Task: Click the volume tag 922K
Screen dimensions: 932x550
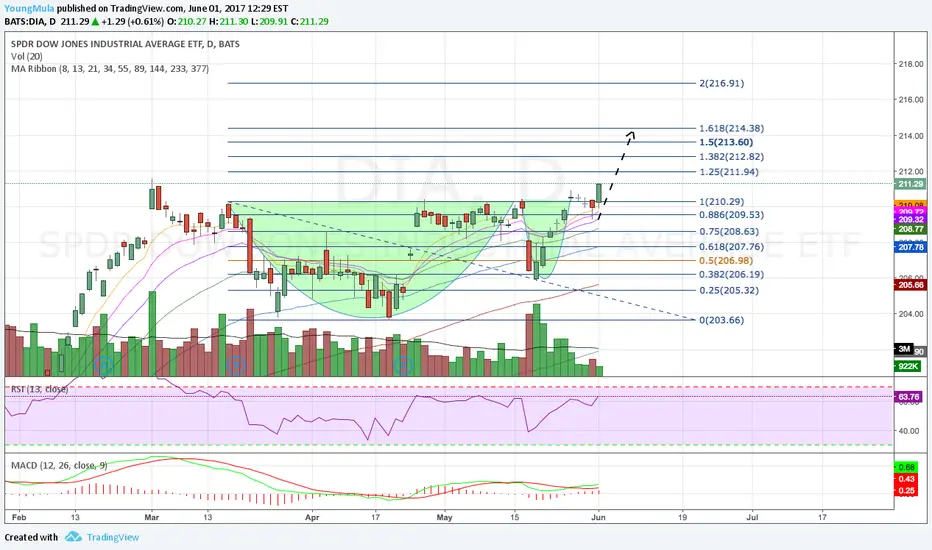Action: pyautogui.click(x=908, y=366)
